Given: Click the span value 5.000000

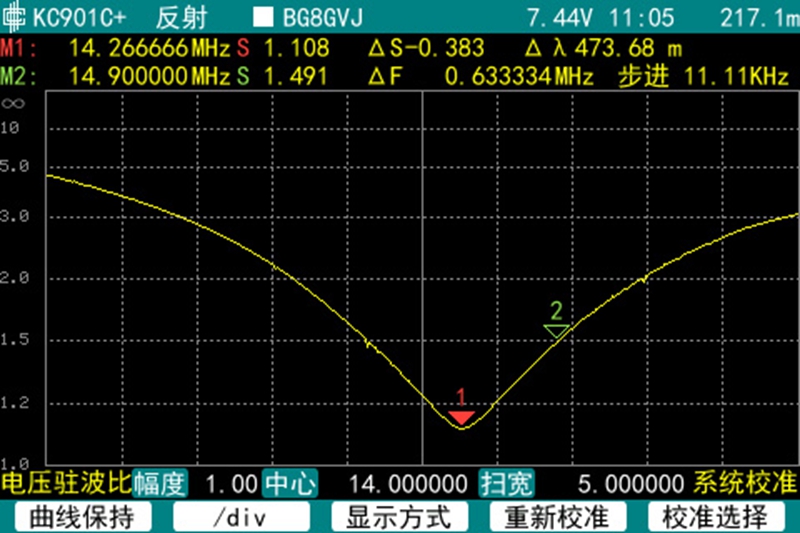Looking at the screenshot, I should (631, 484).
